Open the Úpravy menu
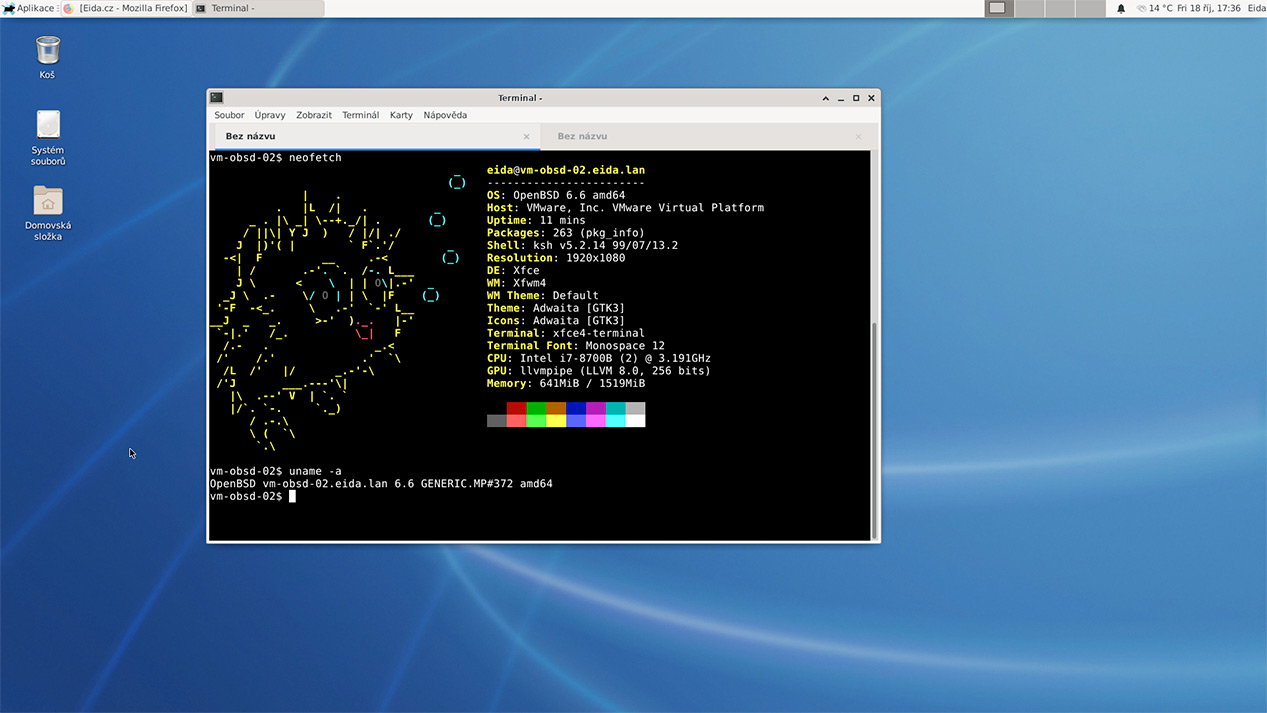The width and height of the screenshot is (1267, 713). pos(270,115)
